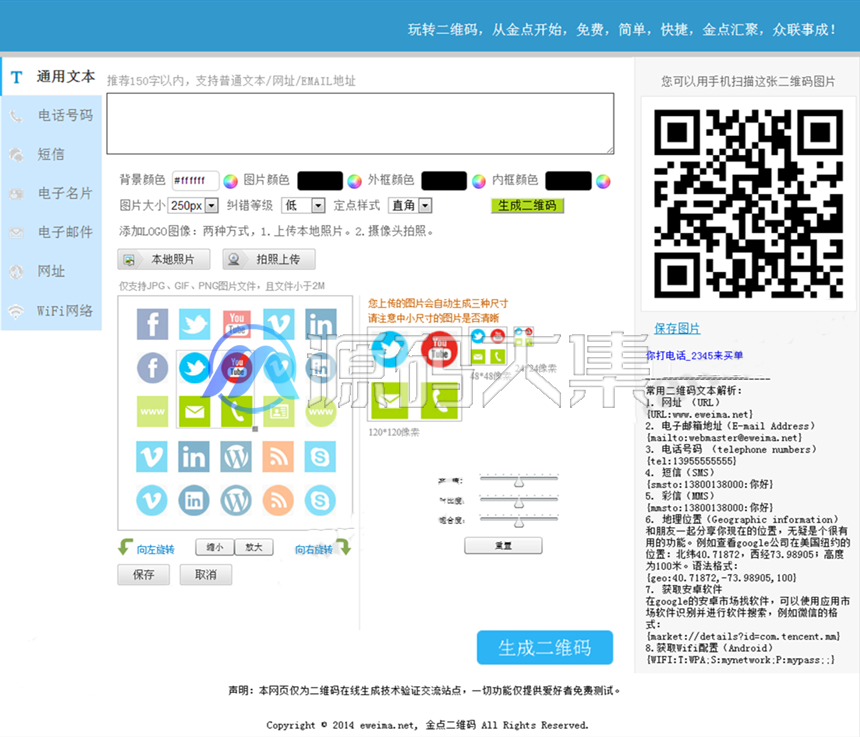Click the text {tel:13955555555}

point(692,461)
